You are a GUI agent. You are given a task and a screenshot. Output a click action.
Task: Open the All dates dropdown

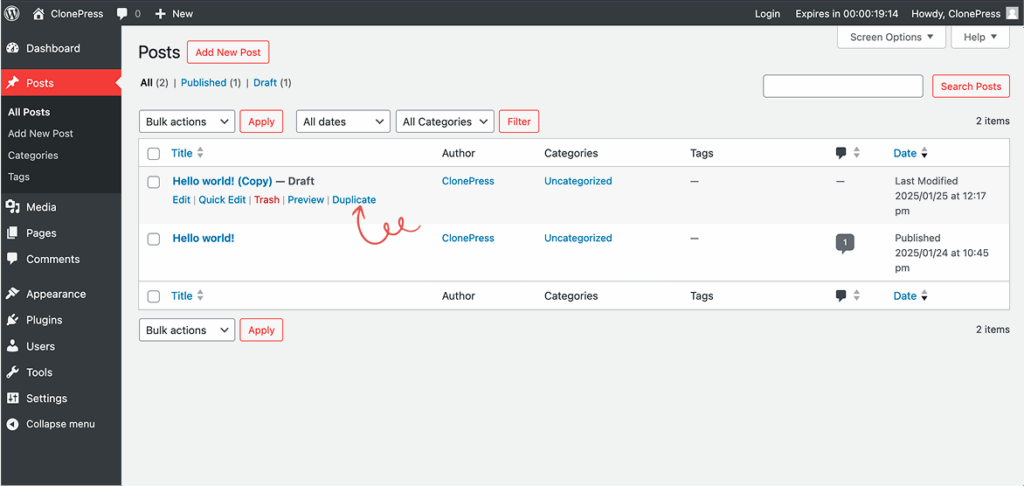(x=344, y=122)
